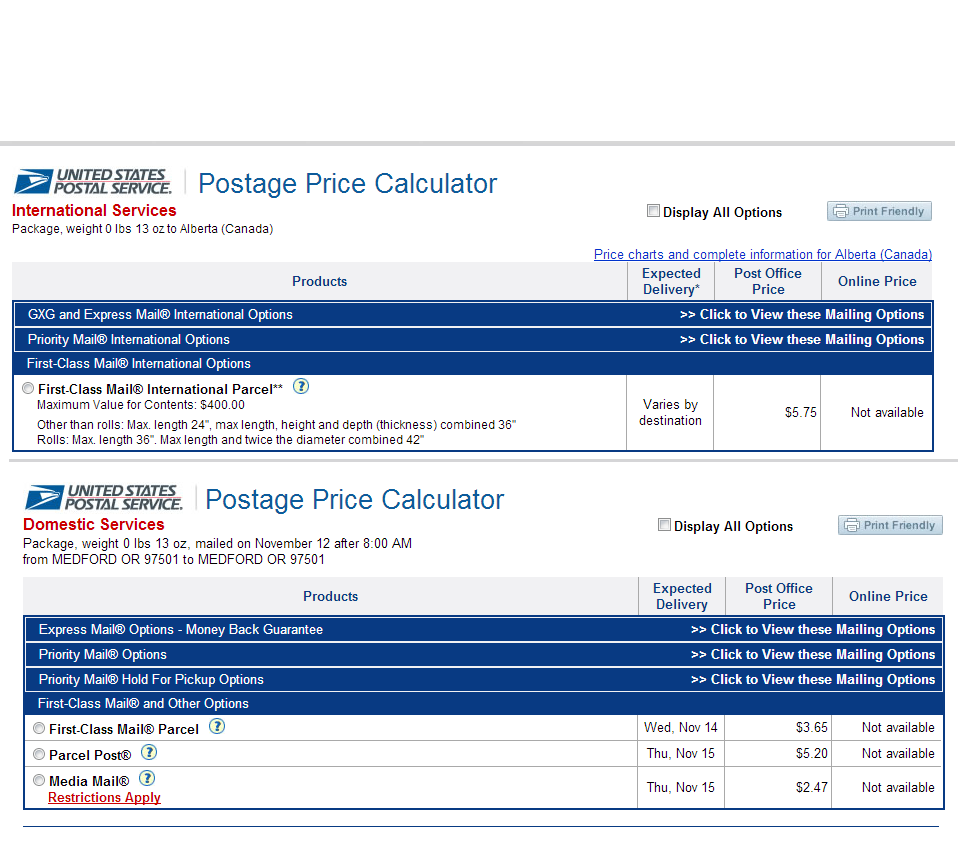Click Thu, Nov 15 delivery for Media Mail
Viewport: 958px width, 866px height.
click(681, 787)
